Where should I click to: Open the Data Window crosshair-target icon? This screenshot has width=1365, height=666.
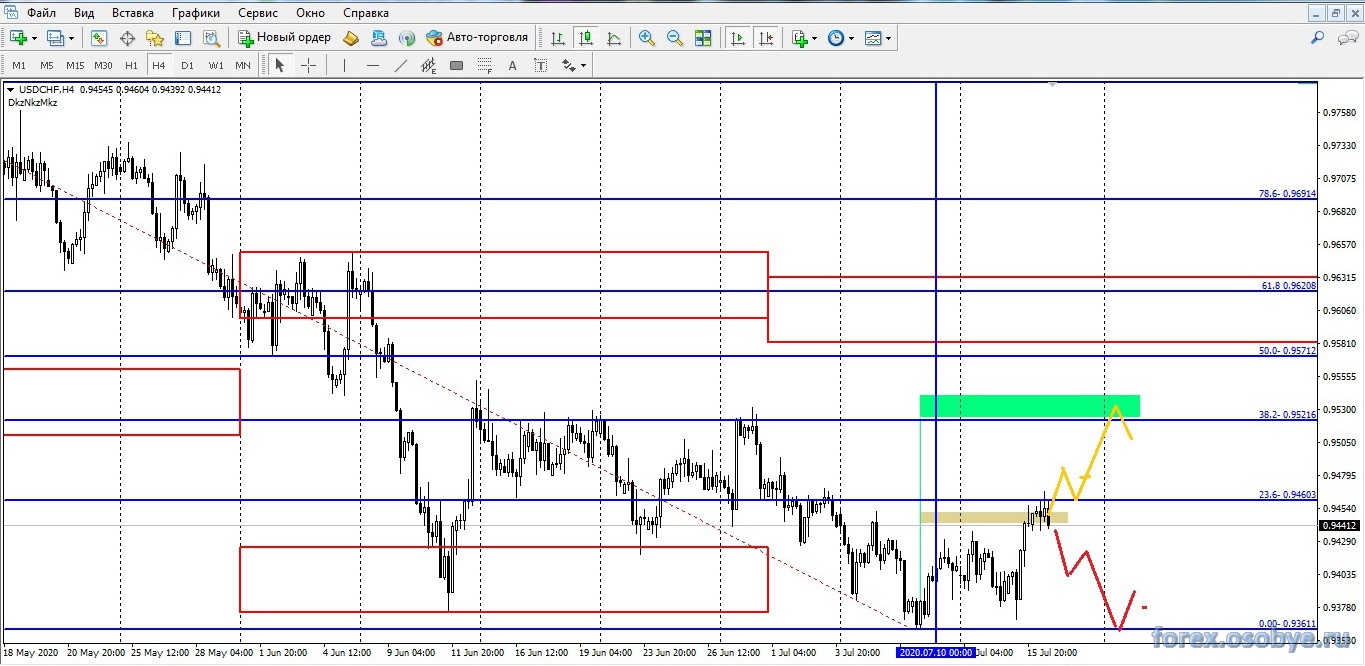coord(127,38)
